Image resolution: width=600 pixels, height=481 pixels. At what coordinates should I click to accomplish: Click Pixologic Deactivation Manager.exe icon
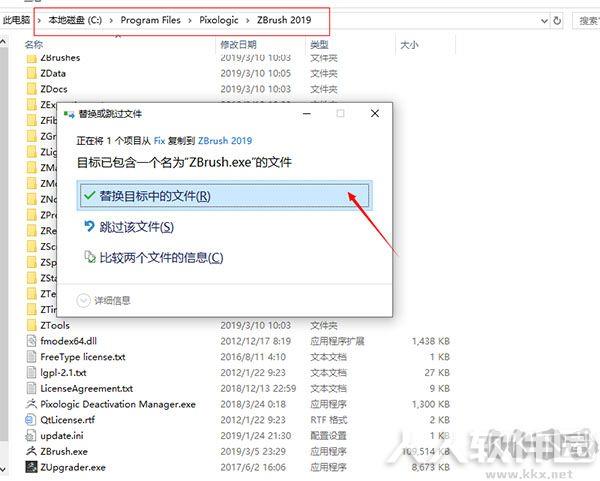pos(31,404)
